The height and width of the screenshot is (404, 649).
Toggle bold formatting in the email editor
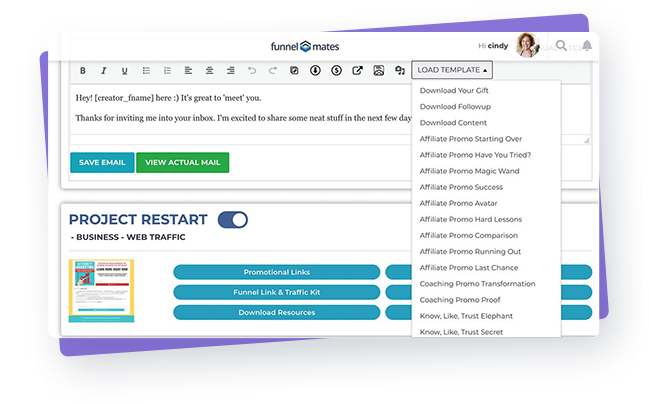coord(82,71)
